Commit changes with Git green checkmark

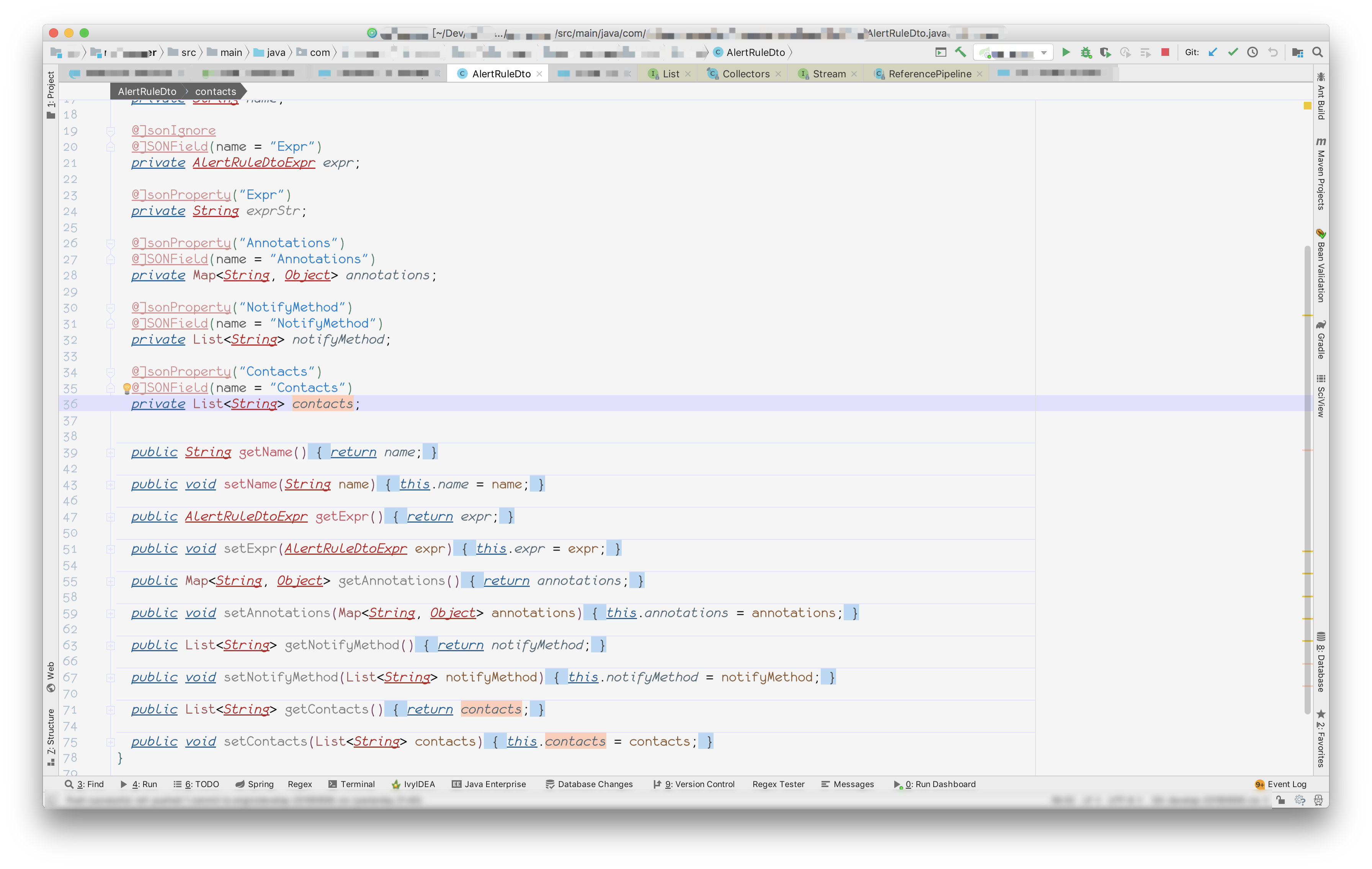point(1232,52)
